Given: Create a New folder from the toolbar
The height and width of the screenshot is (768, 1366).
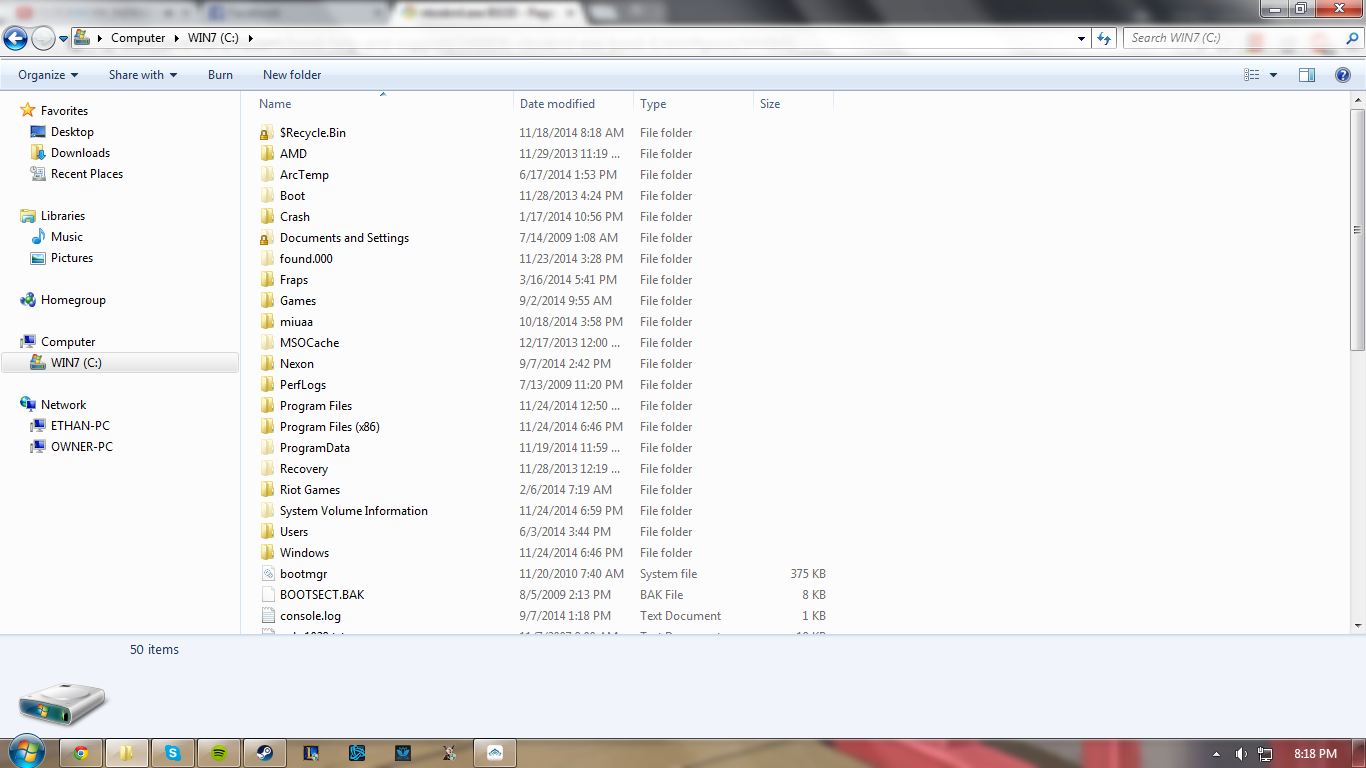Looking at the screenshot, I should tap(292, 75).
